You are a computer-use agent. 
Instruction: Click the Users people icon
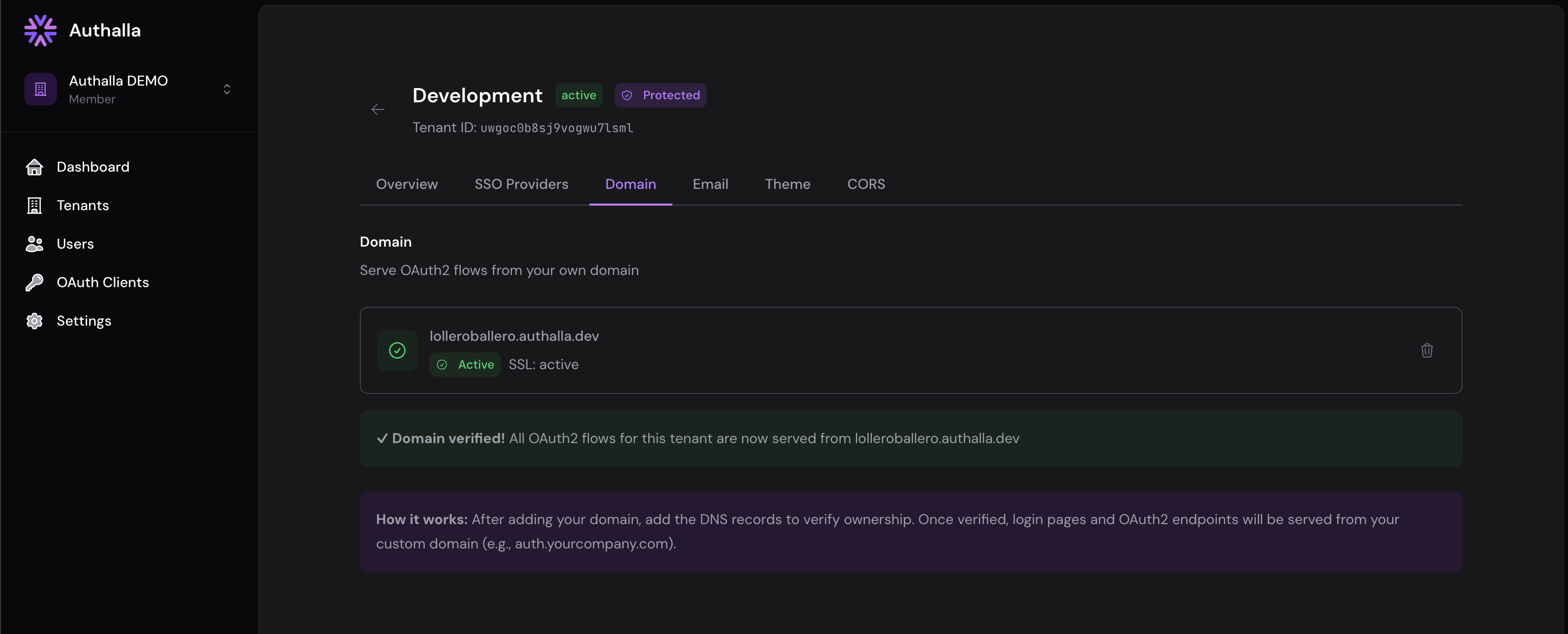coord(34,244)
